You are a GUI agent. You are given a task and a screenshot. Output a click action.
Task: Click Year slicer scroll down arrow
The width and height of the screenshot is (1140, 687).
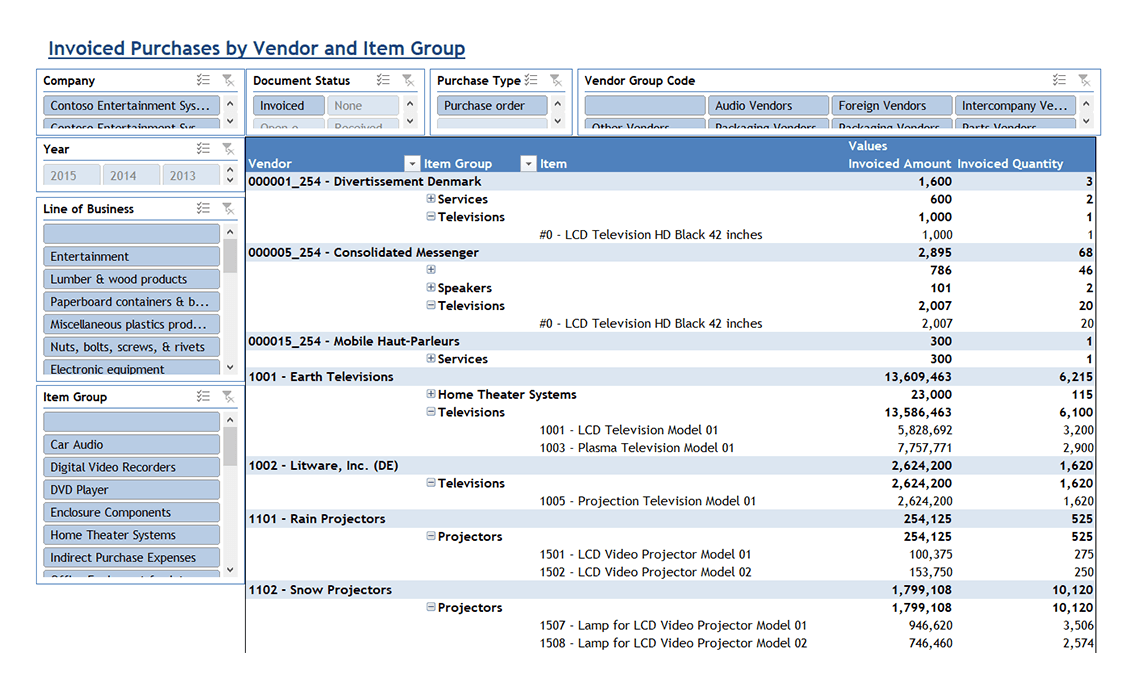pos(230,180)
